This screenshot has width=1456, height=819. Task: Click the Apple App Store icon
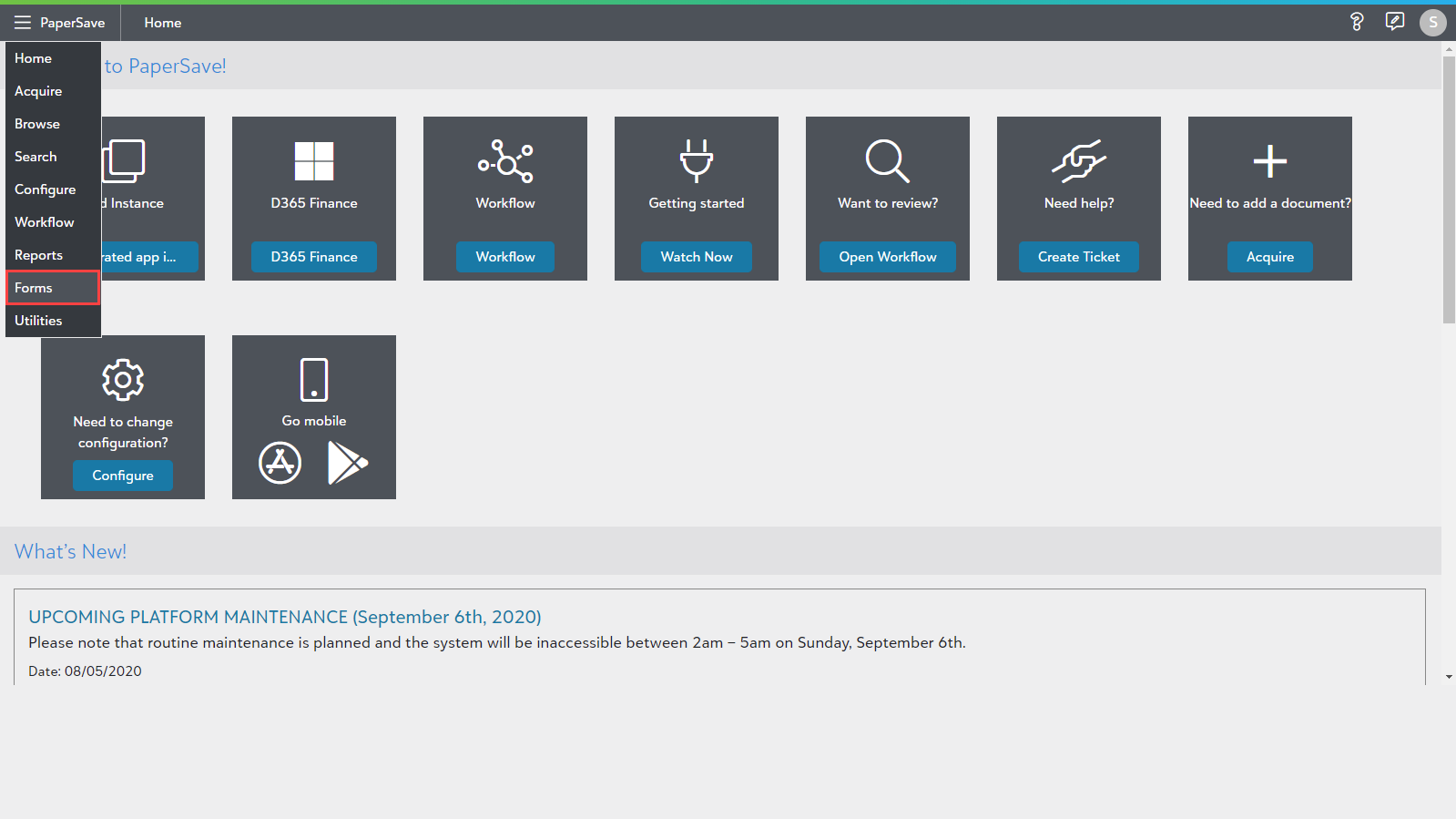pyautogui.click(x=280, y=463)
